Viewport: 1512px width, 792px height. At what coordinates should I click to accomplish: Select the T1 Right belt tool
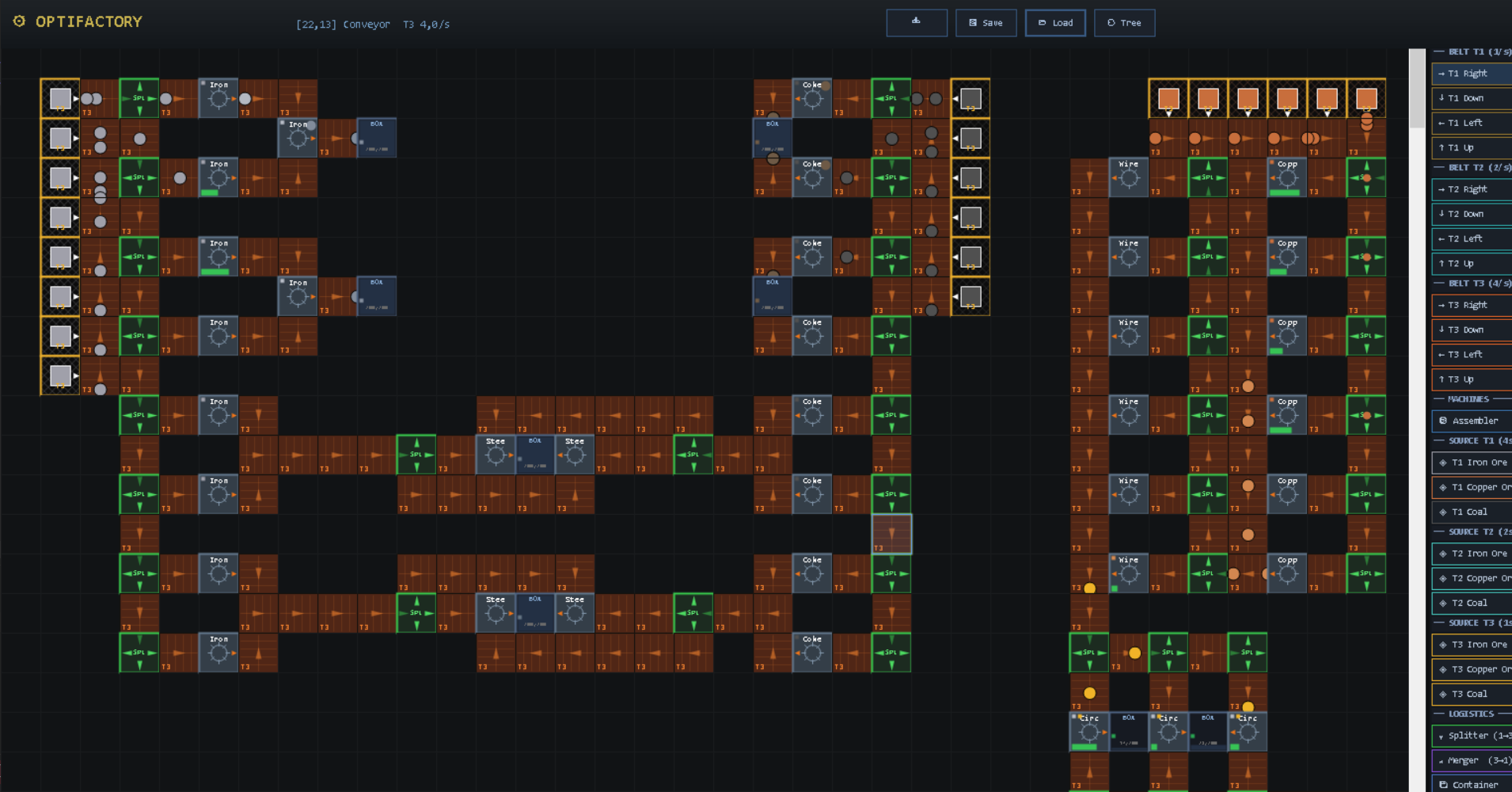1472,74
